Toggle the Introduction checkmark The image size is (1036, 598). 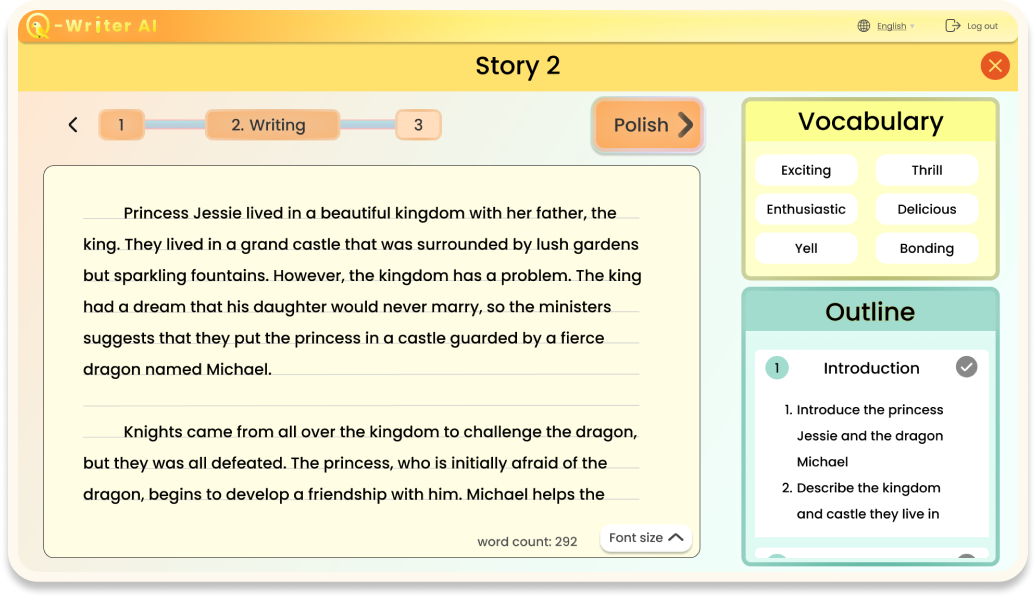966,367
